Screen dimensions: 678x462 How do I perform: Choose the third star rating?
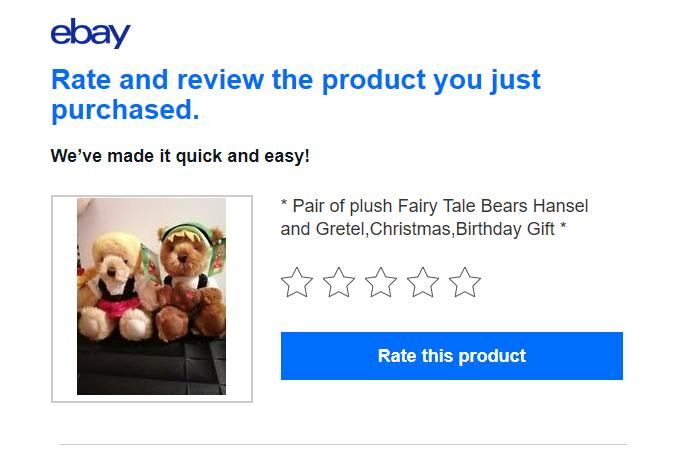click(x=380, y=283)
